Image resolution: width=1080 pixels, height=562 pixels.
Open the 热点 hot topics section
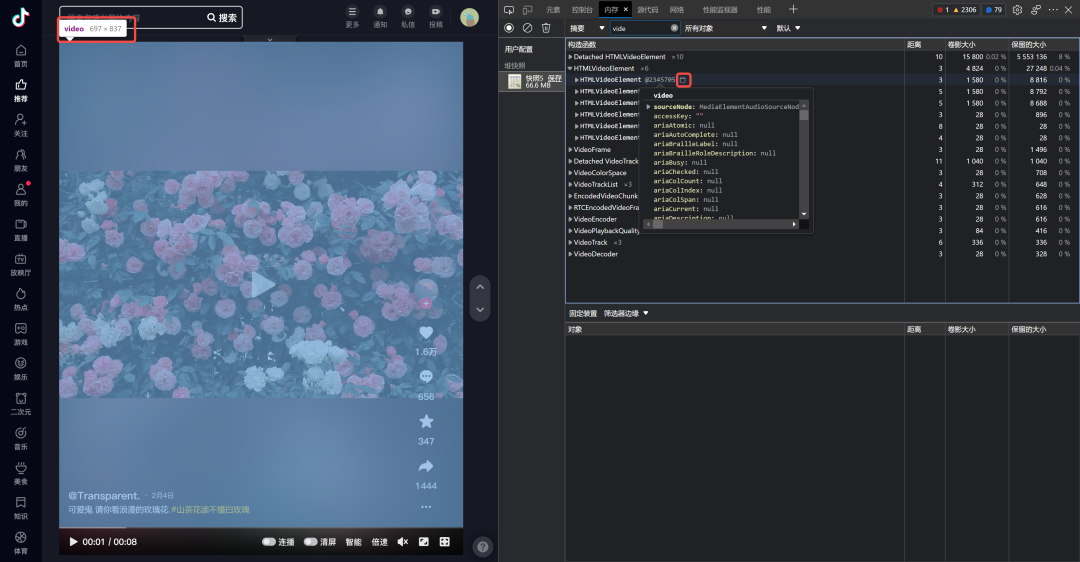(21, 299)
